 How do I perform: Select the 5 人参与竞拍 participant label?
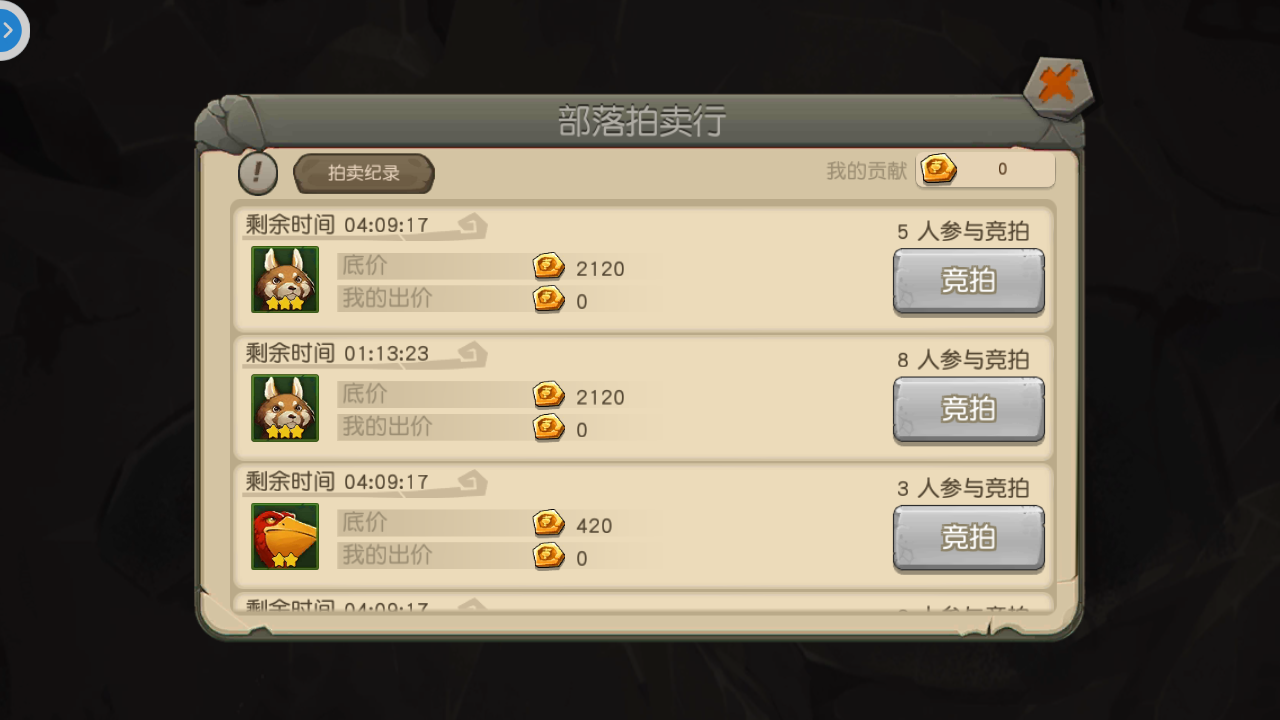(x=962, y=231)
